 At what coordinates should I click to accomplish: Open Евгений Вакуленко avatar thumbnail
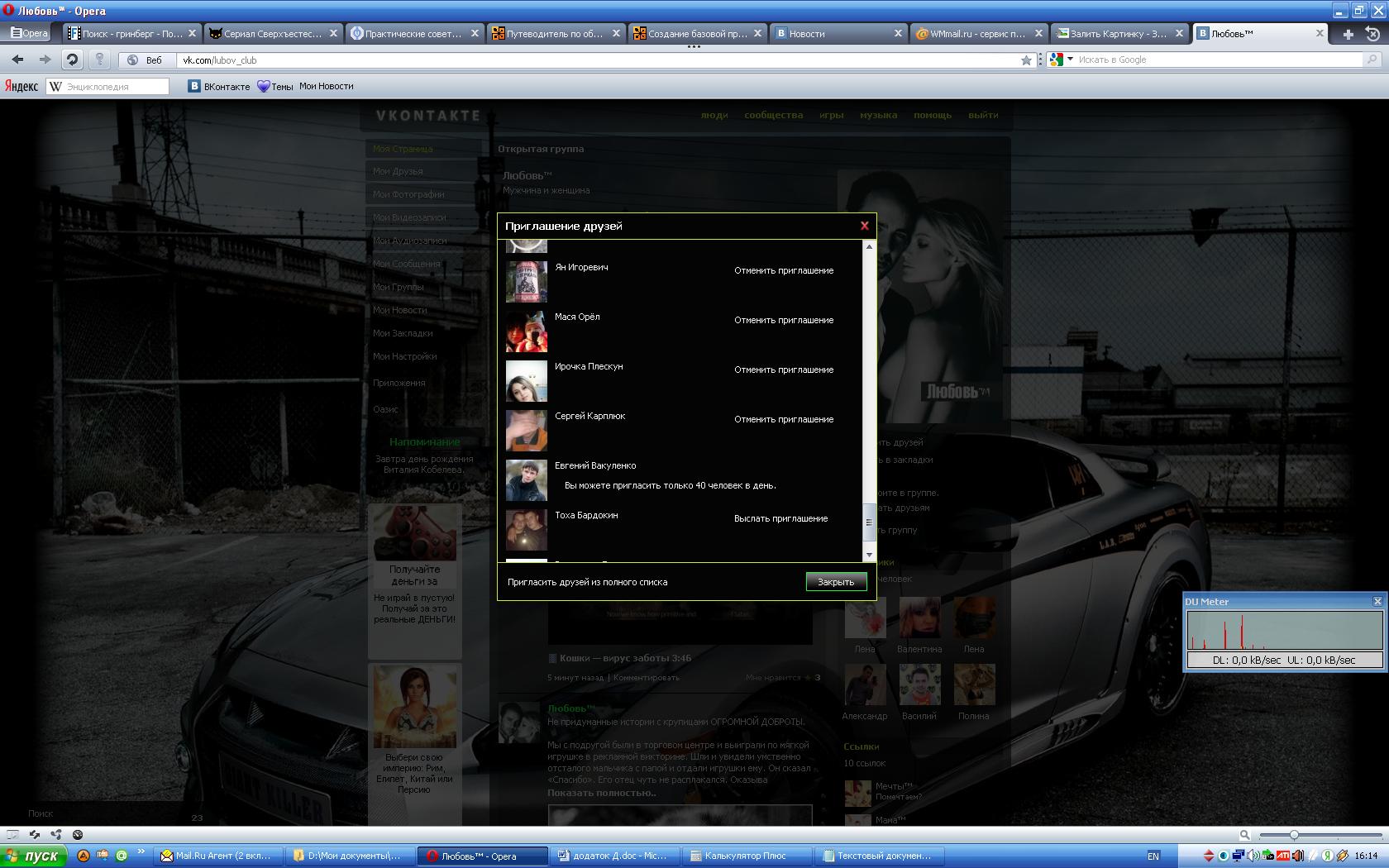pos(527,480)
